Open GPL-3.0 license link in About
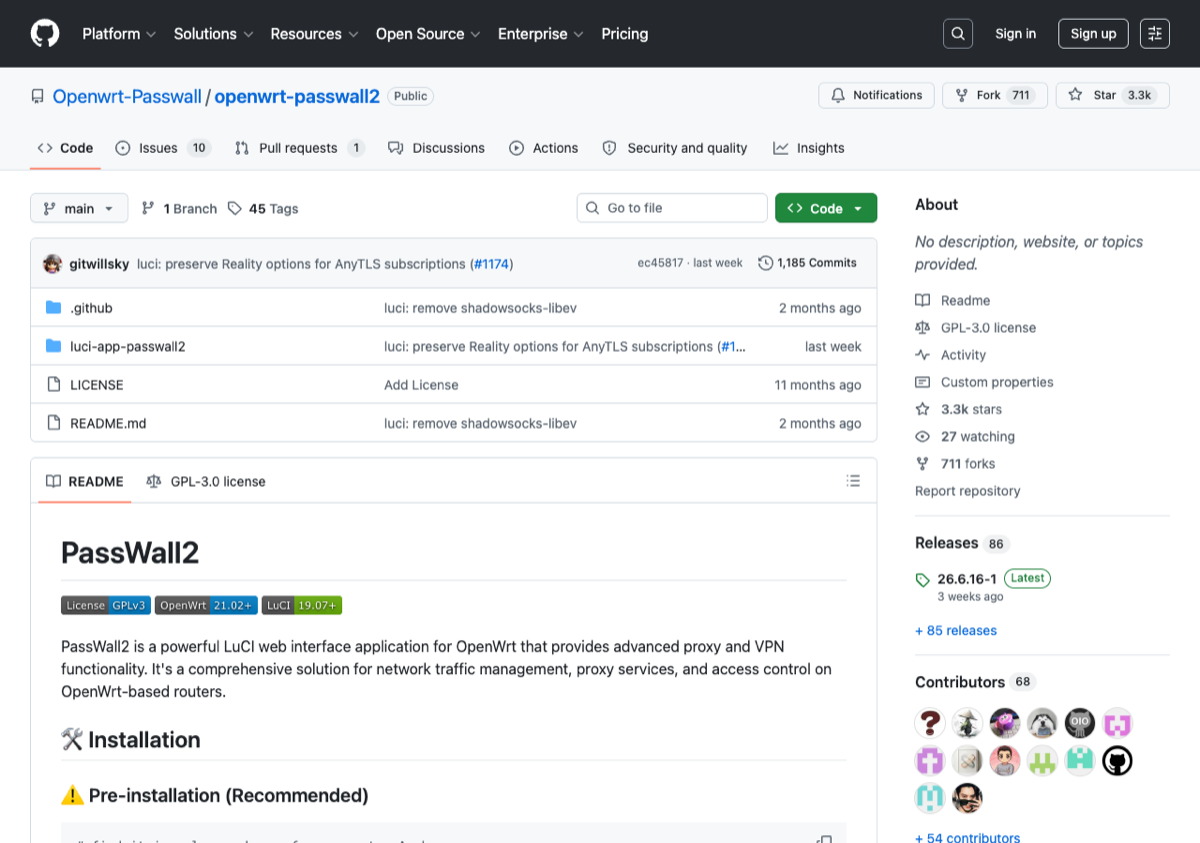The image size is (1200, 843). pyautogui.click(x=975, y=328)
